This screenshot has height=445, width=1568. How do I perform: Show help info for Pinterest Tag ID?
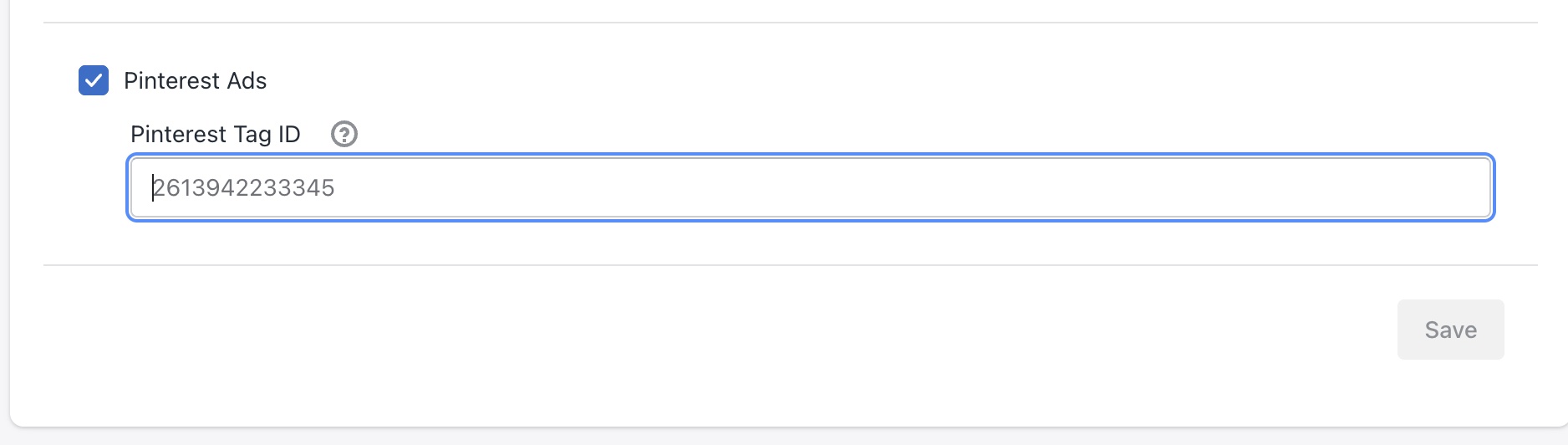coord(344,134)
